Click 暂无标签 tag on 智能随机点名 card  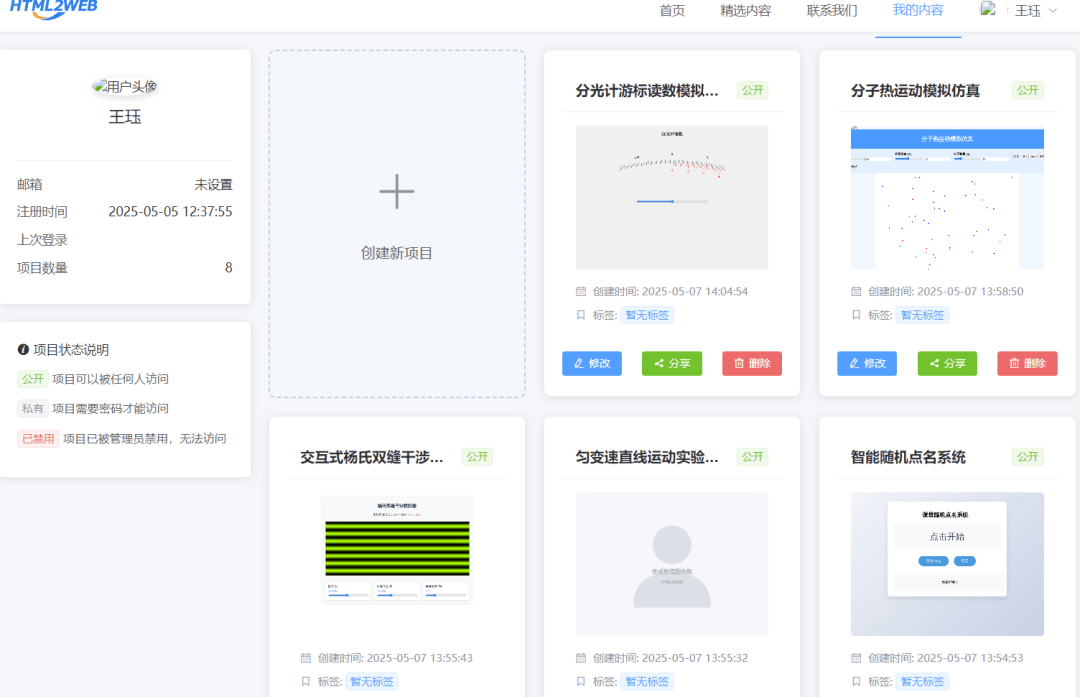(x=922, y=681)
